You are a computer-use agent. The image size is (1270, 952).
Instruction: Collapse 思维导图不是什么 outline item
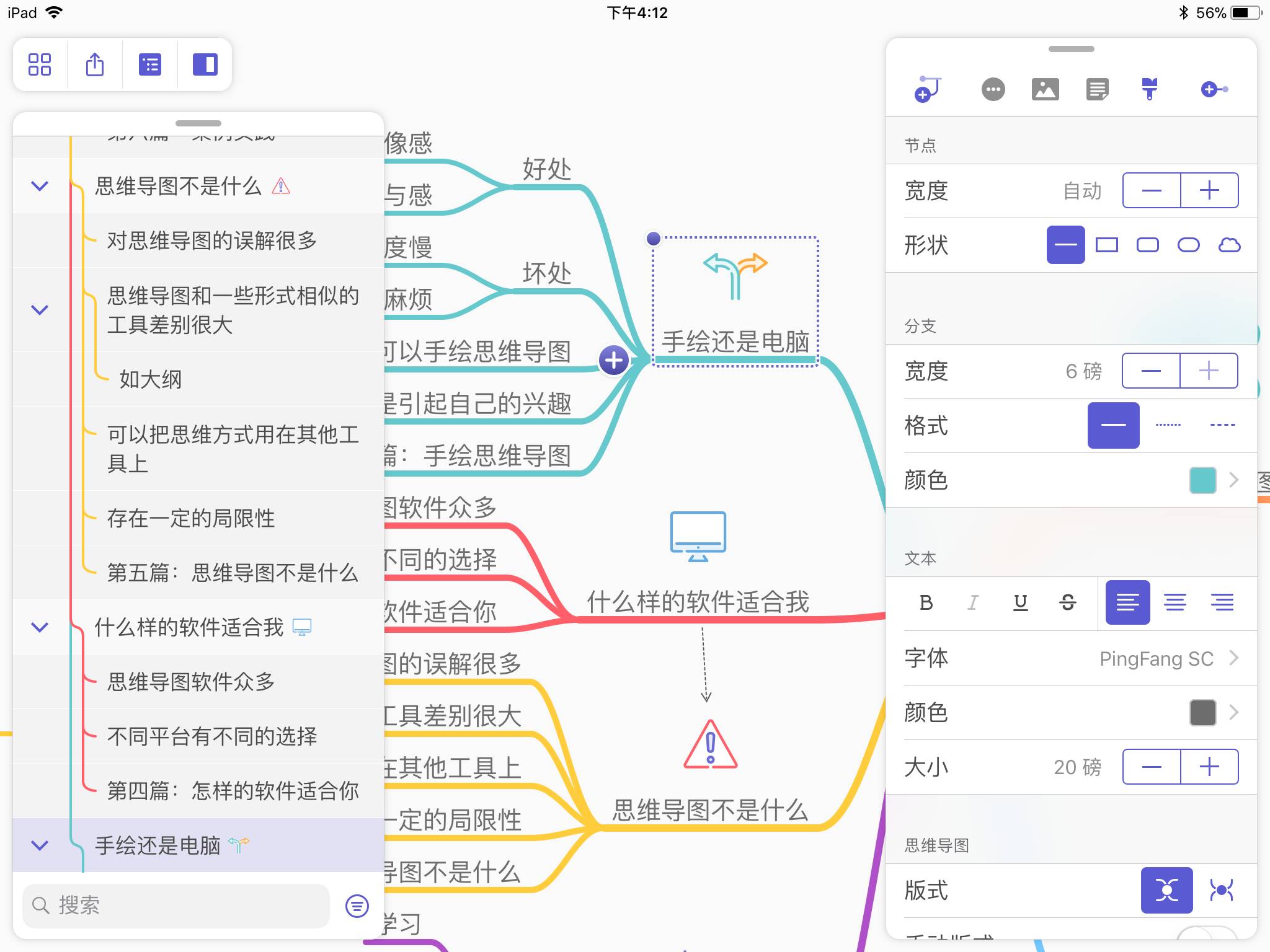(x=40, y=186)
